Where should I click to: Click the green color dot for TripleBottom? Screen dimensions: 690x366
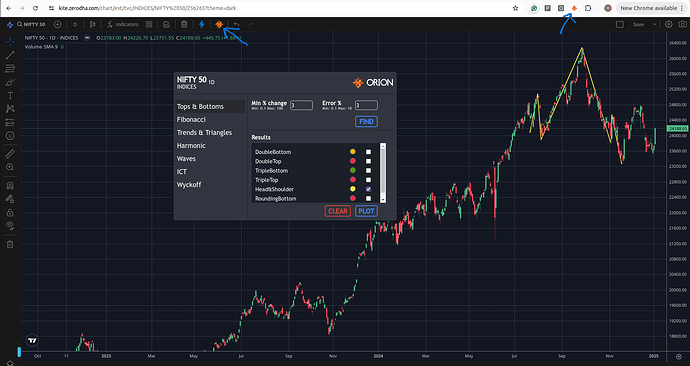tap(352, 170)
